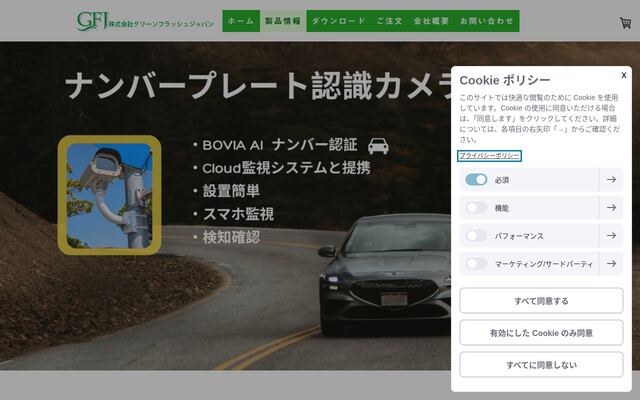
Task: Click the car icon beside BOVIA AI
Action: (378, 146)
